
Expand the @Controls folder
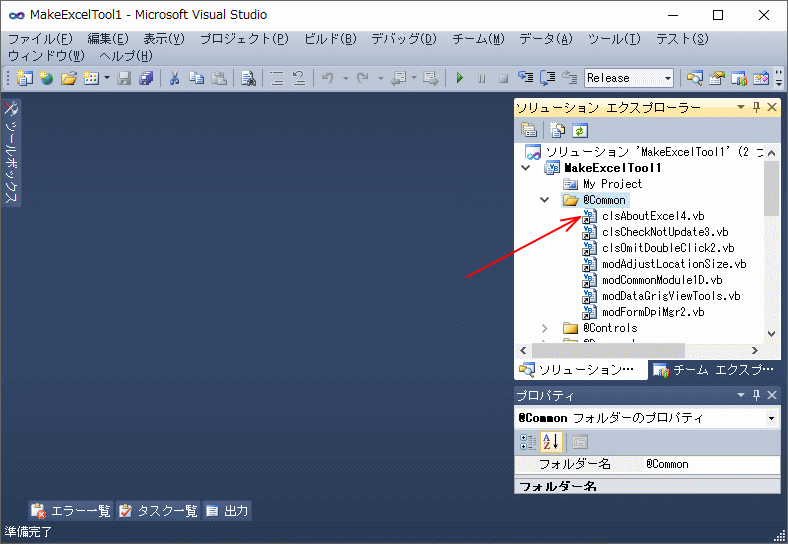click(x=545, y=328)
